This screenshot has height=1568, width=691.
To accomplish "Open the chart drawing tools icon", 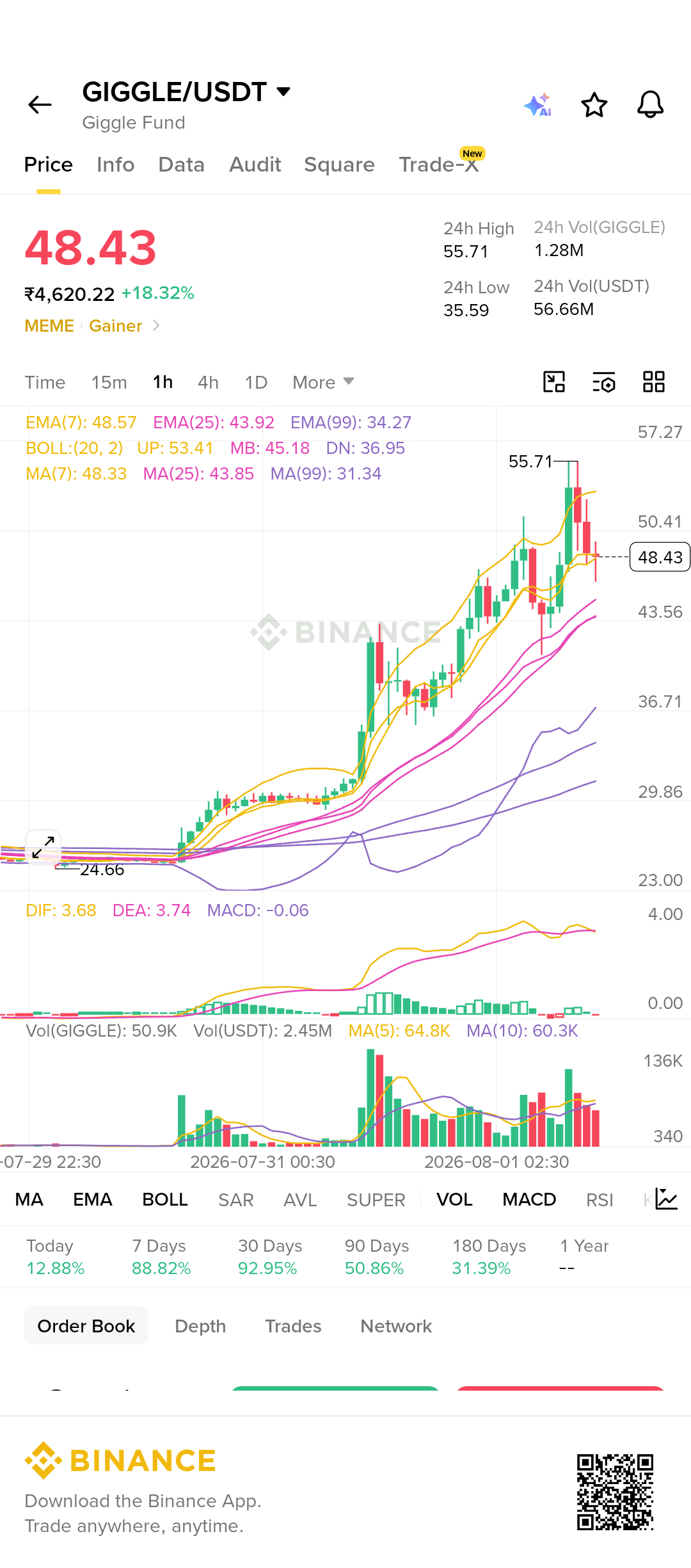I will point(554,382).
